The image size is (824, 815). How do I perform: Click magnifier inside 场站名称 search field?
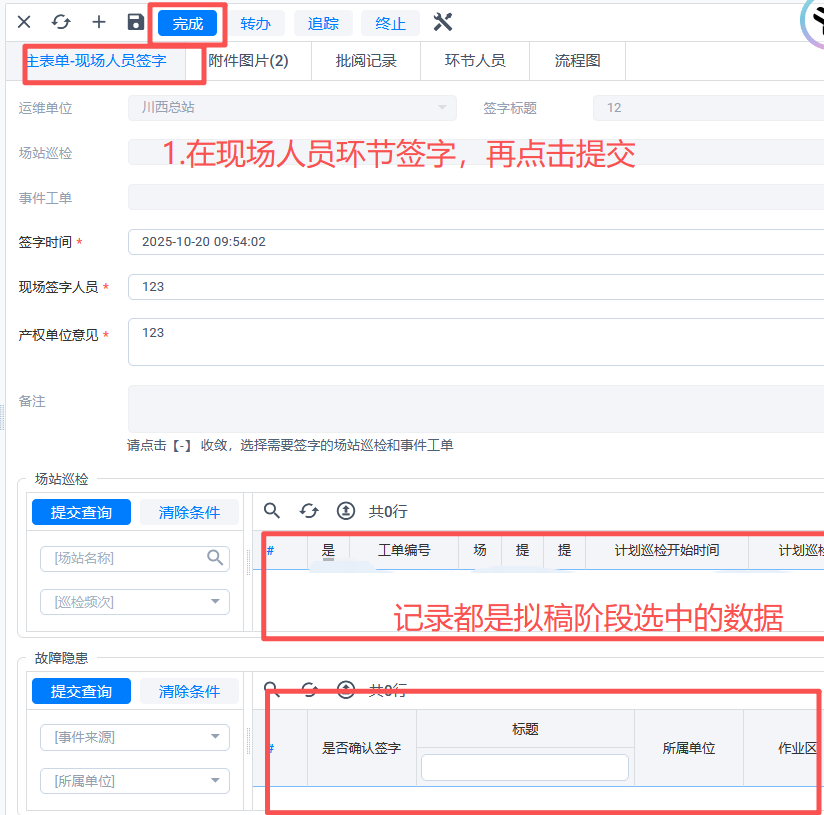(x=215, y=558)
